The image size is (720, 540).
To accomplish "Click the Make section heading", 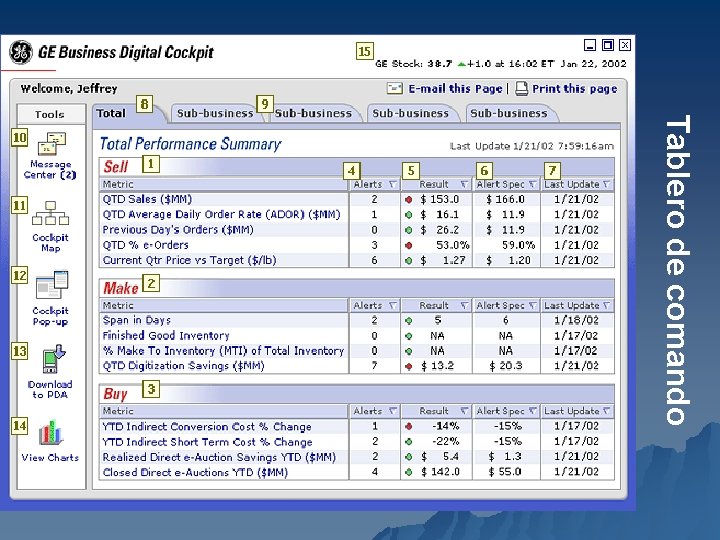I will [x=121, y=288].
